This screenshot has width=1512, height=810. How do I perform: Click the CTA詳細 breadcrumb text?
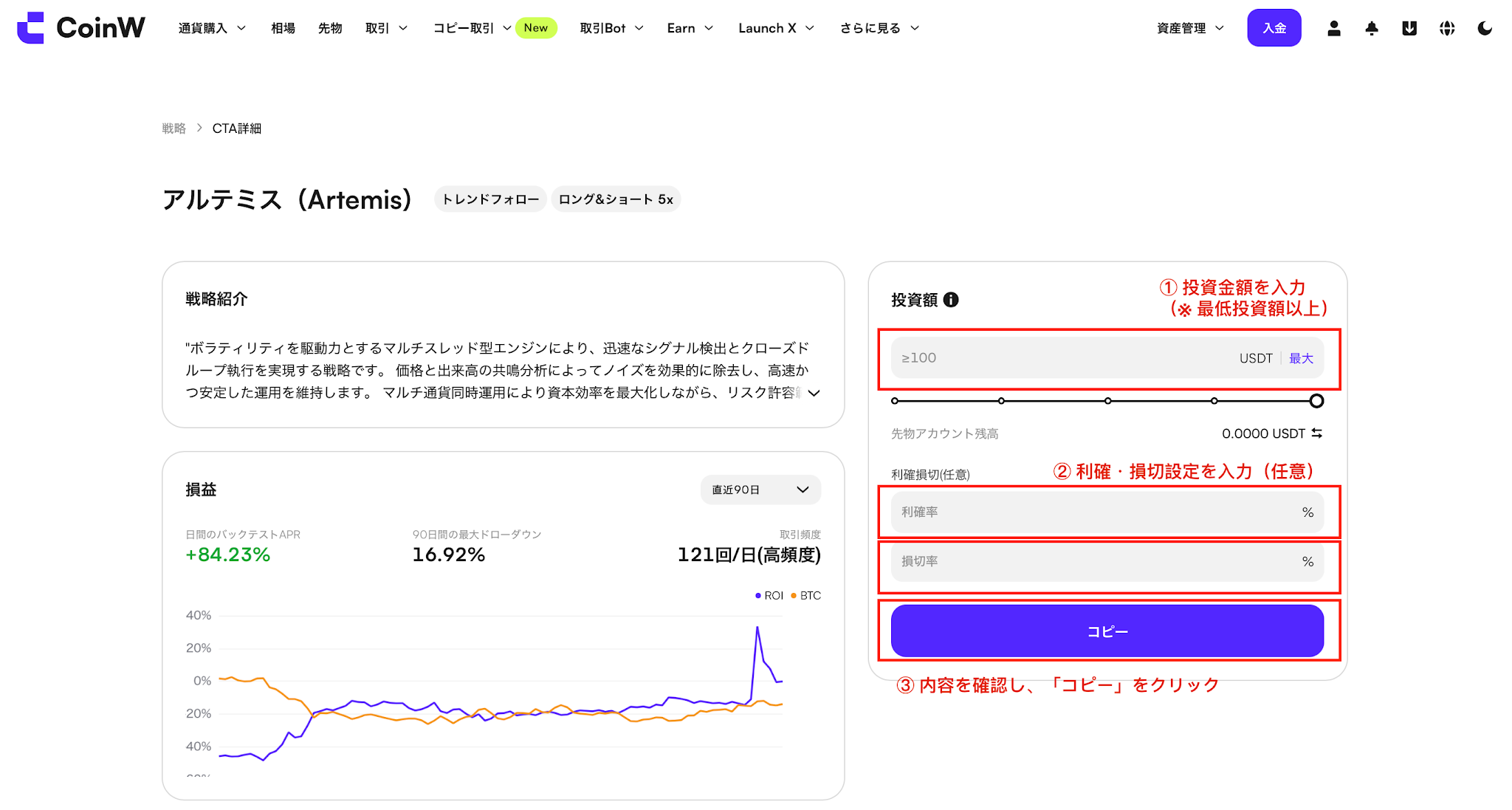[237, 128]
